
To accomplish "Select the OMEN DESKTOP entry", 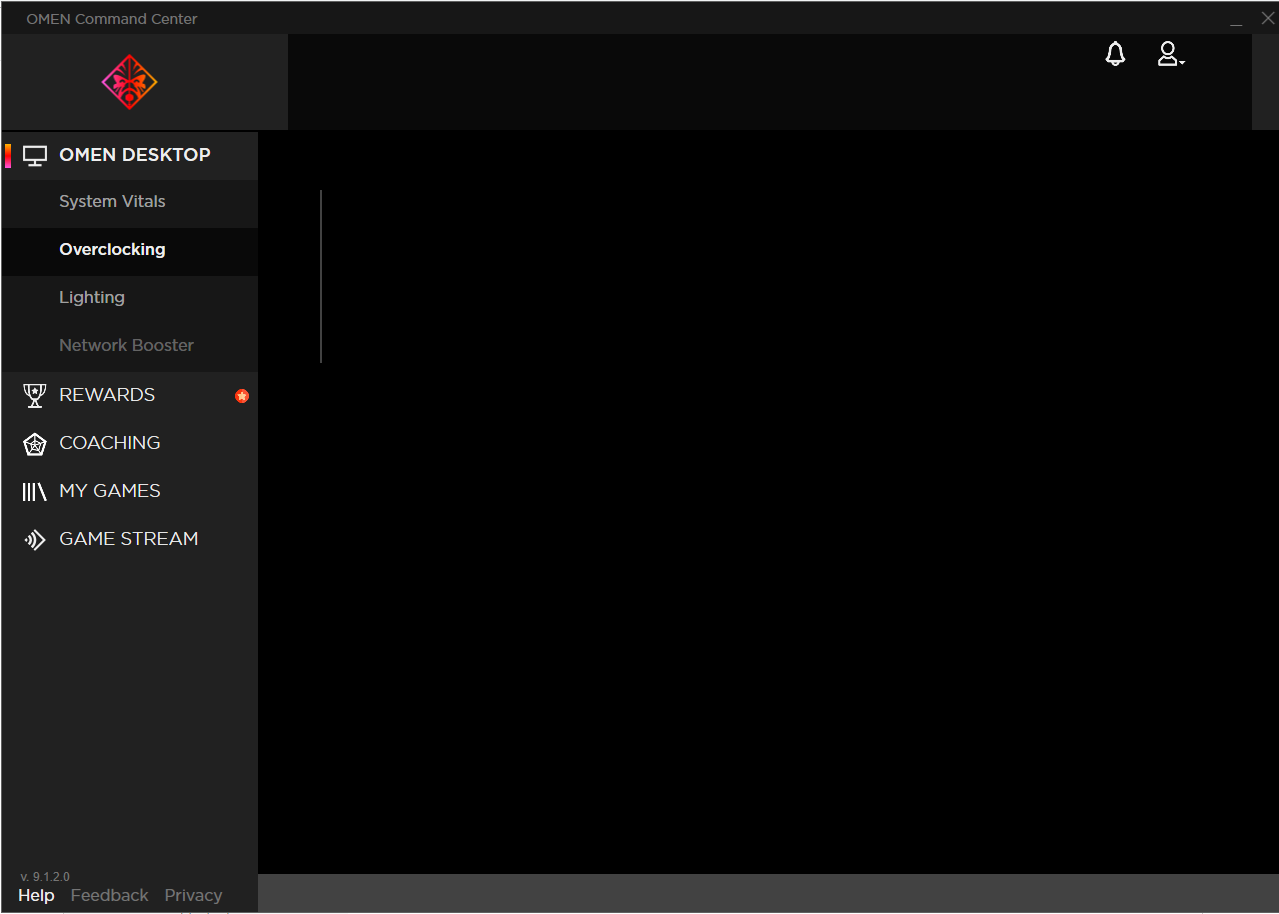I will click(135, 155).
